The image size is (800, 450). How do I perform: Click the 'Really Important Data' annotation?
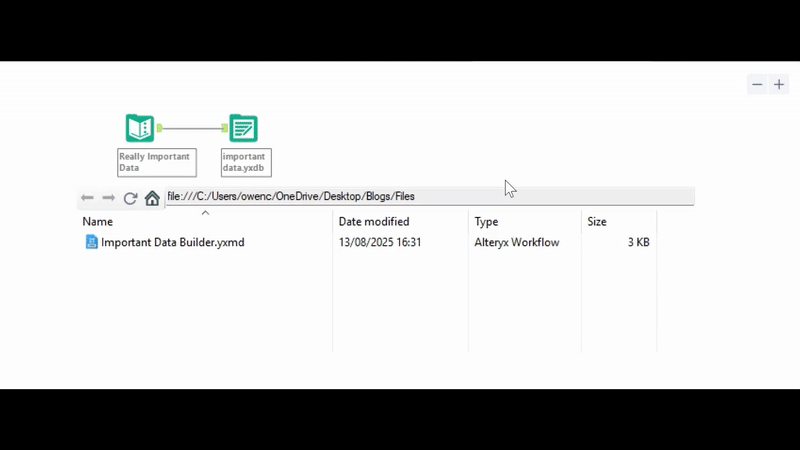(157, 162)
